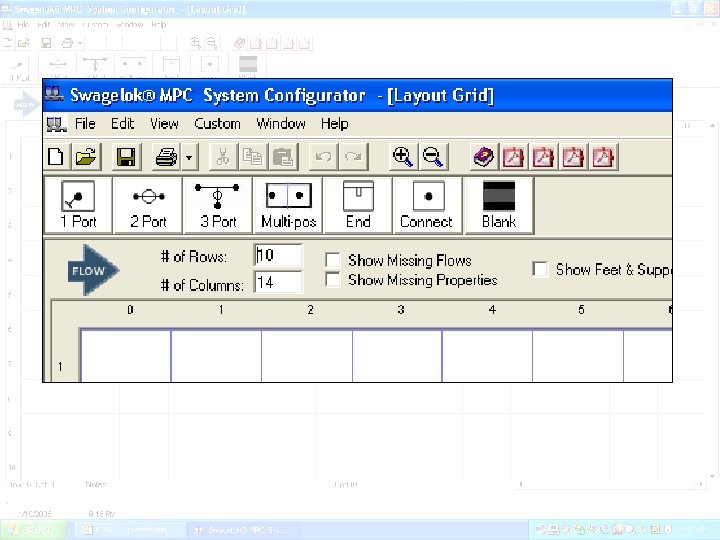Click column header 4 in layout grid

coord(492,310)
